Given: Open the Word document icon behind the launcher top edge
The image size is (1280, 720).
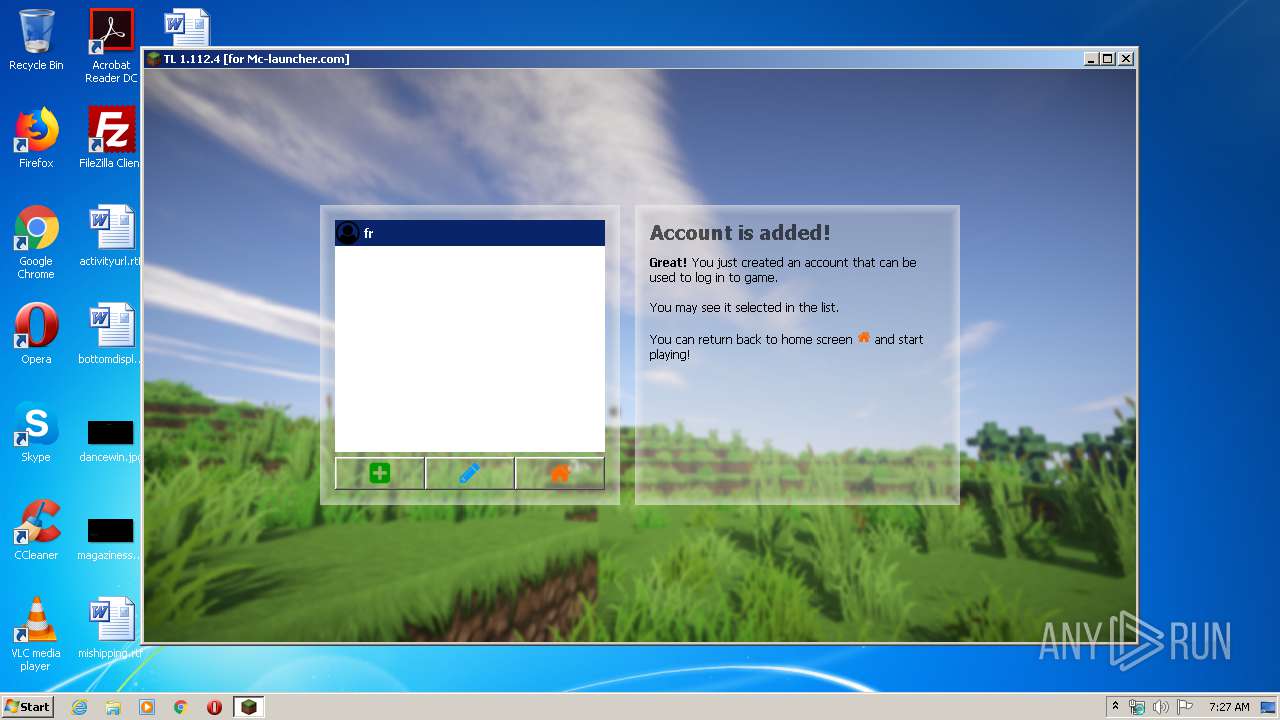Looking at the screenshot, I should coord(187,28).
